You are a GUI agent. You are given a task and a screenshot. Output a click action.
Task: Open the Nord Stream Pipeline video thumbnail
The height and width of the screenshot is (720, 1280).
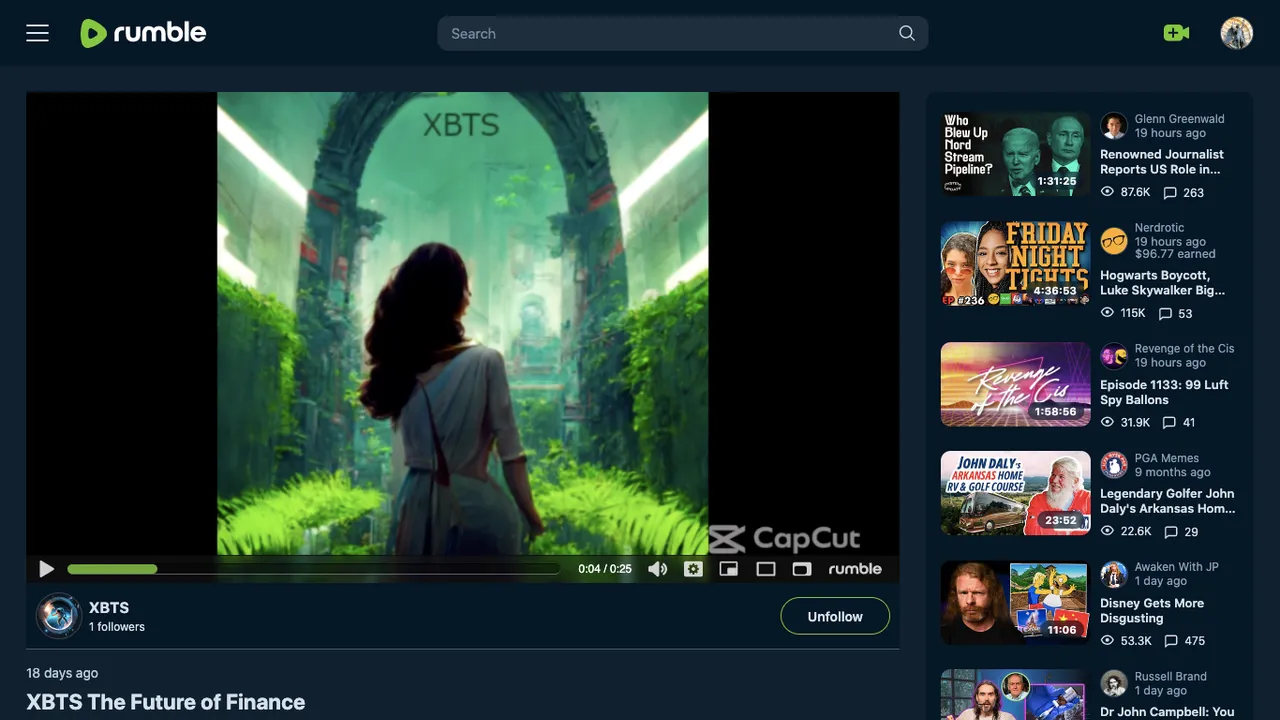coord(1015,154)
